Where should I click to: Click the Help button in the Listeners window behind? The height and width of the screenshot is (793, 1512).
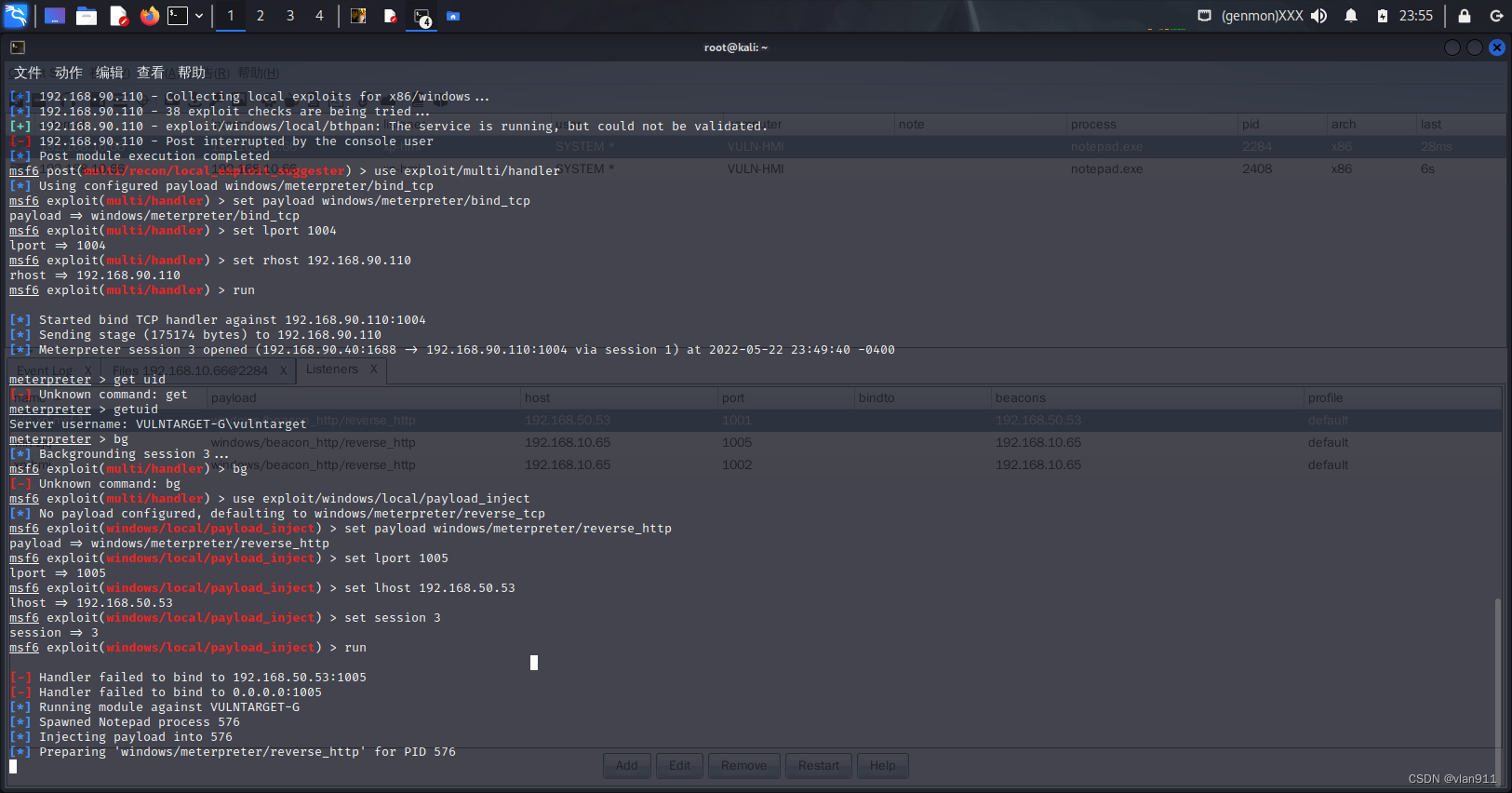[883, 765]
